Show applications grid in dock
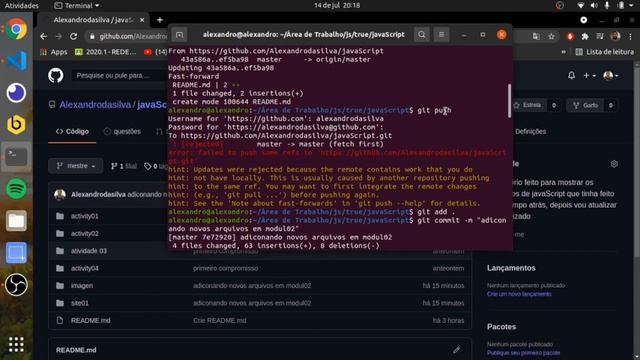 16,344
